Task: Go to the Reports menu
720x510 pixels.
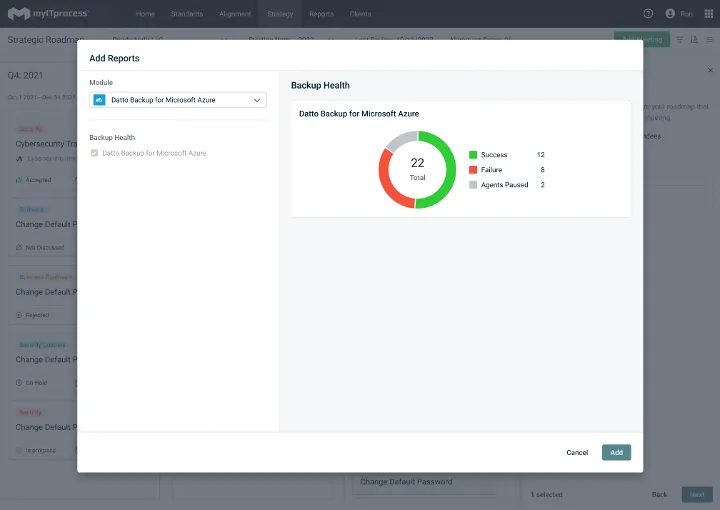Action: point(321,14)
